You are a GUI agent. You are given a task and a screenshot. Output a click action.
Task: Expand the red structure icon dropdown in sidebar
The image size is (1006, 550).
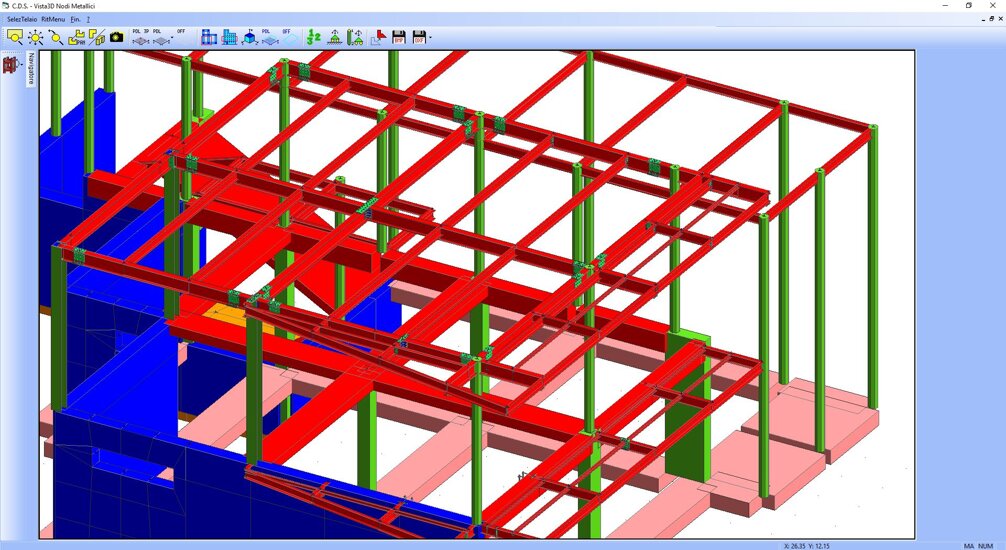click(x=19, y=65)
